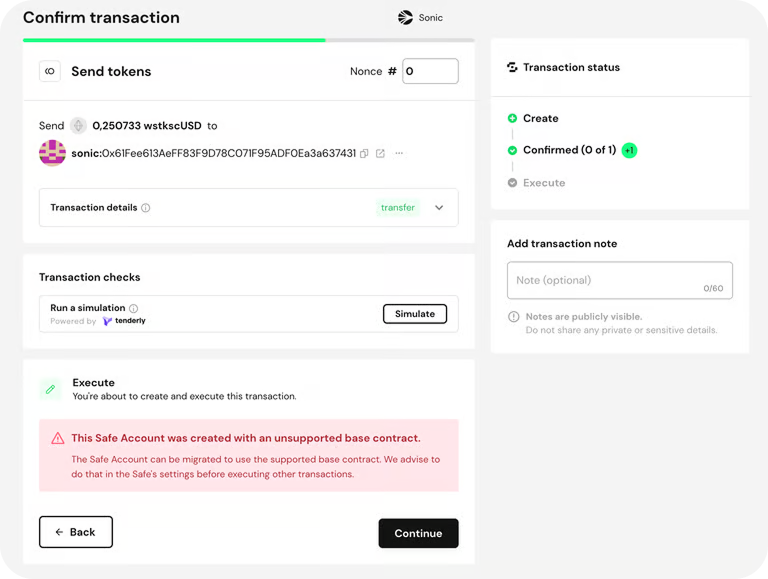Open the three-dot menu beside address
Image resolution: width=768 pixels, height=579 pixels.
399,153
